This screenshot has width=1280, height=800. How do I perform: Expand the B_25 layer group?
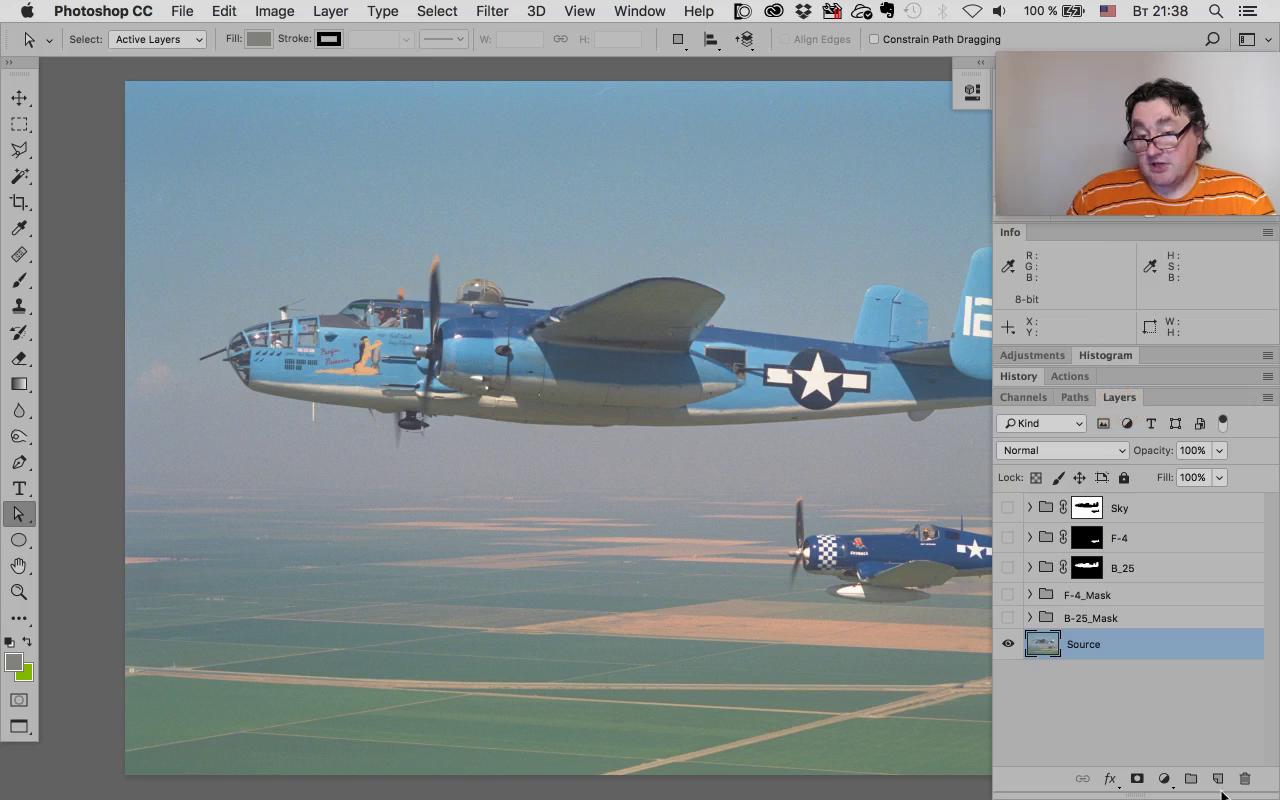1029,568
